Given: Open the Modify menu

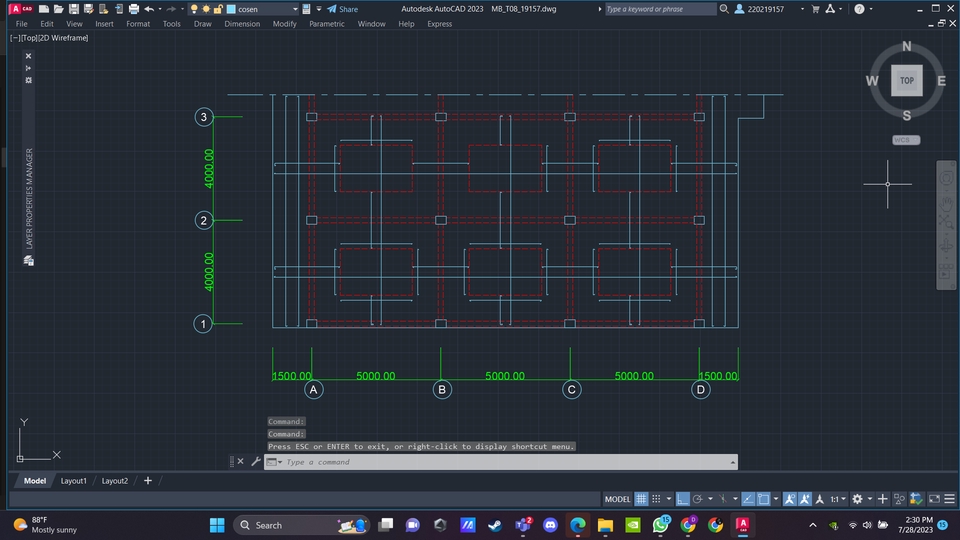Looking at the screenshot, I should point(285,24).
